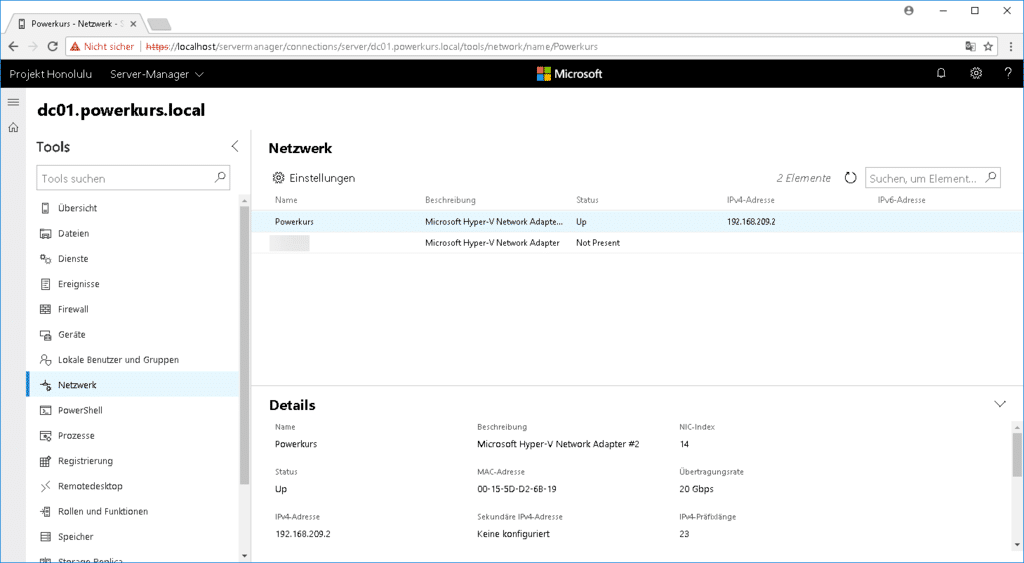The width and height of the screenshot is (1024, 563).
Task: Click the tools search magnifier icon
Action: 220,177
